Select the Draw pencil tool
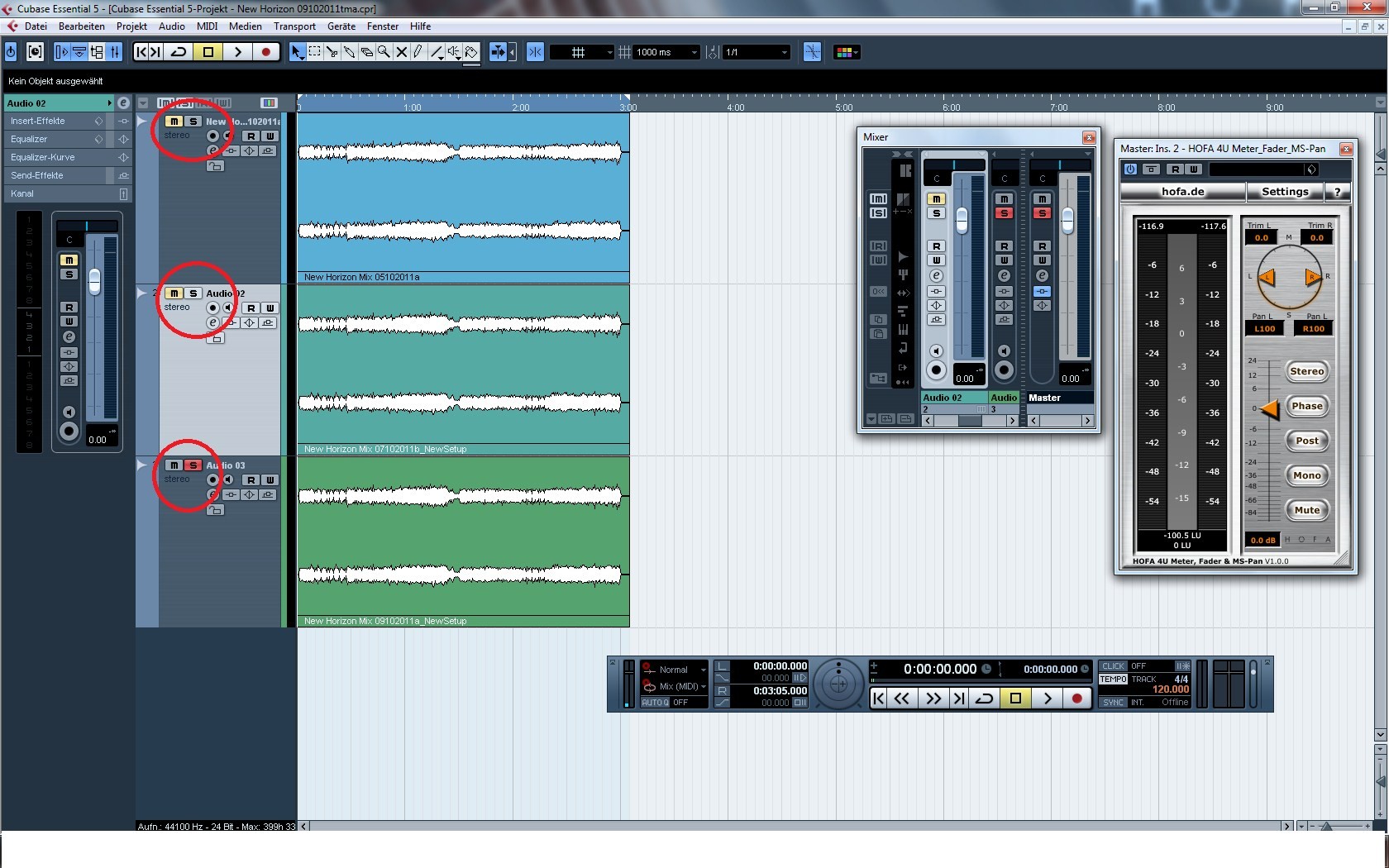Viewport: 1389px width, 868px height. [418, 52]
